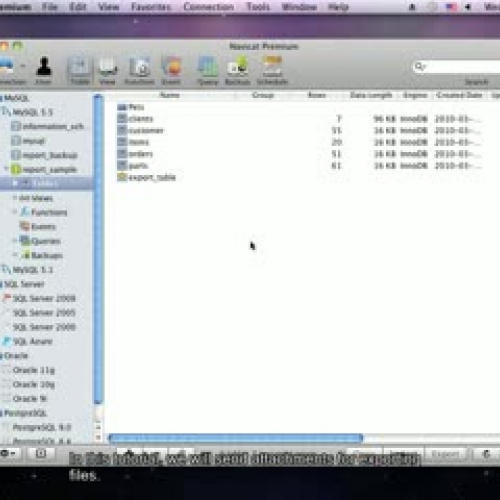Open the input source flag menu icon

pyautogui.click(x=451, y=7)
